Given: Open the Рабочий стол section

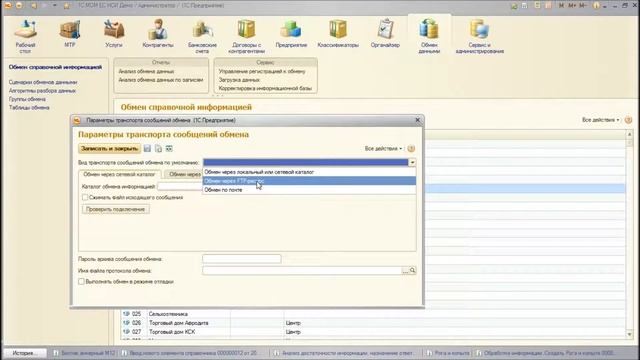Looking at the screenshot, I should click(x=25, y=37).
